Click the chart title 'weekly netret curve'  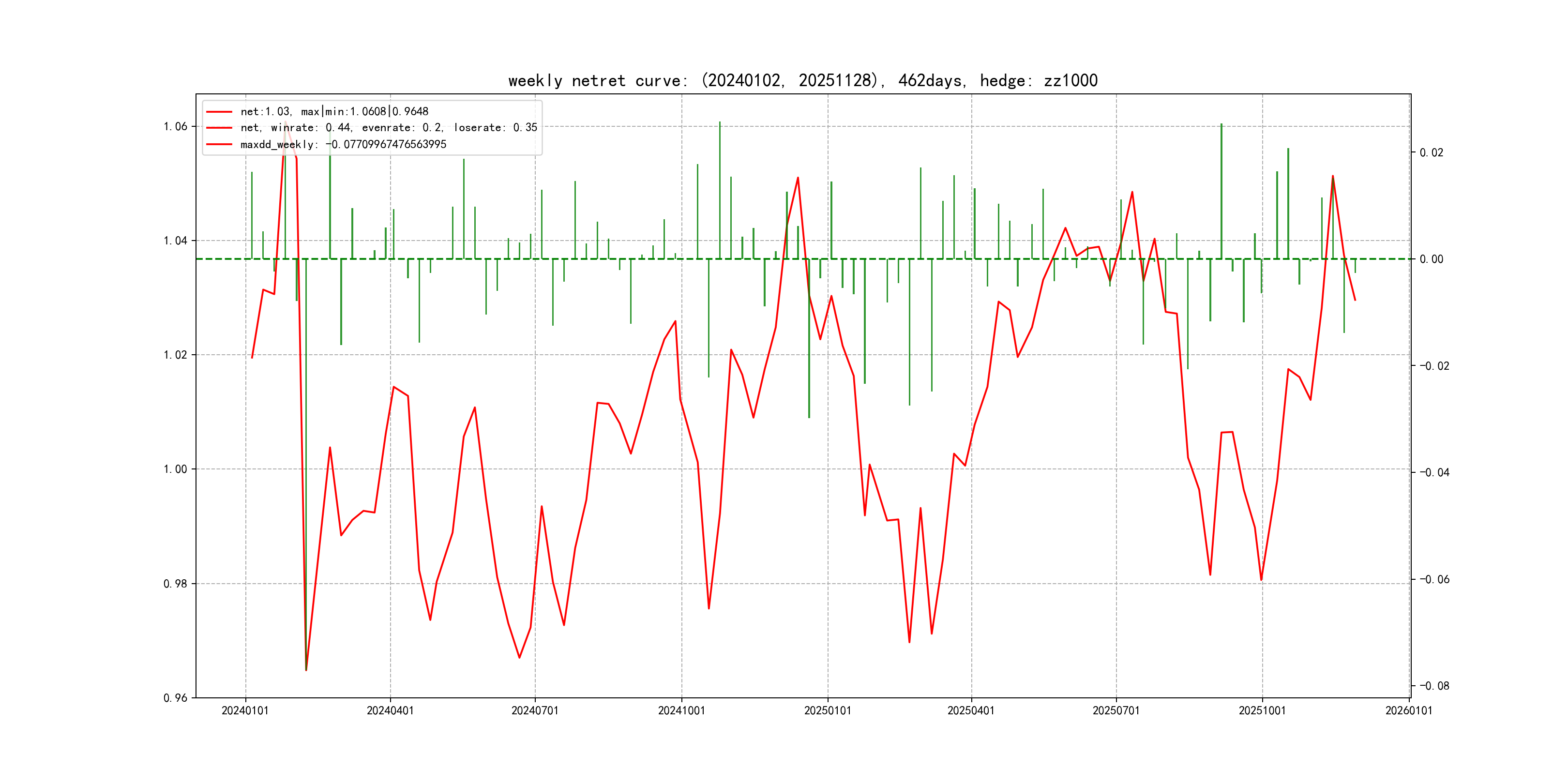click(802, 81)
